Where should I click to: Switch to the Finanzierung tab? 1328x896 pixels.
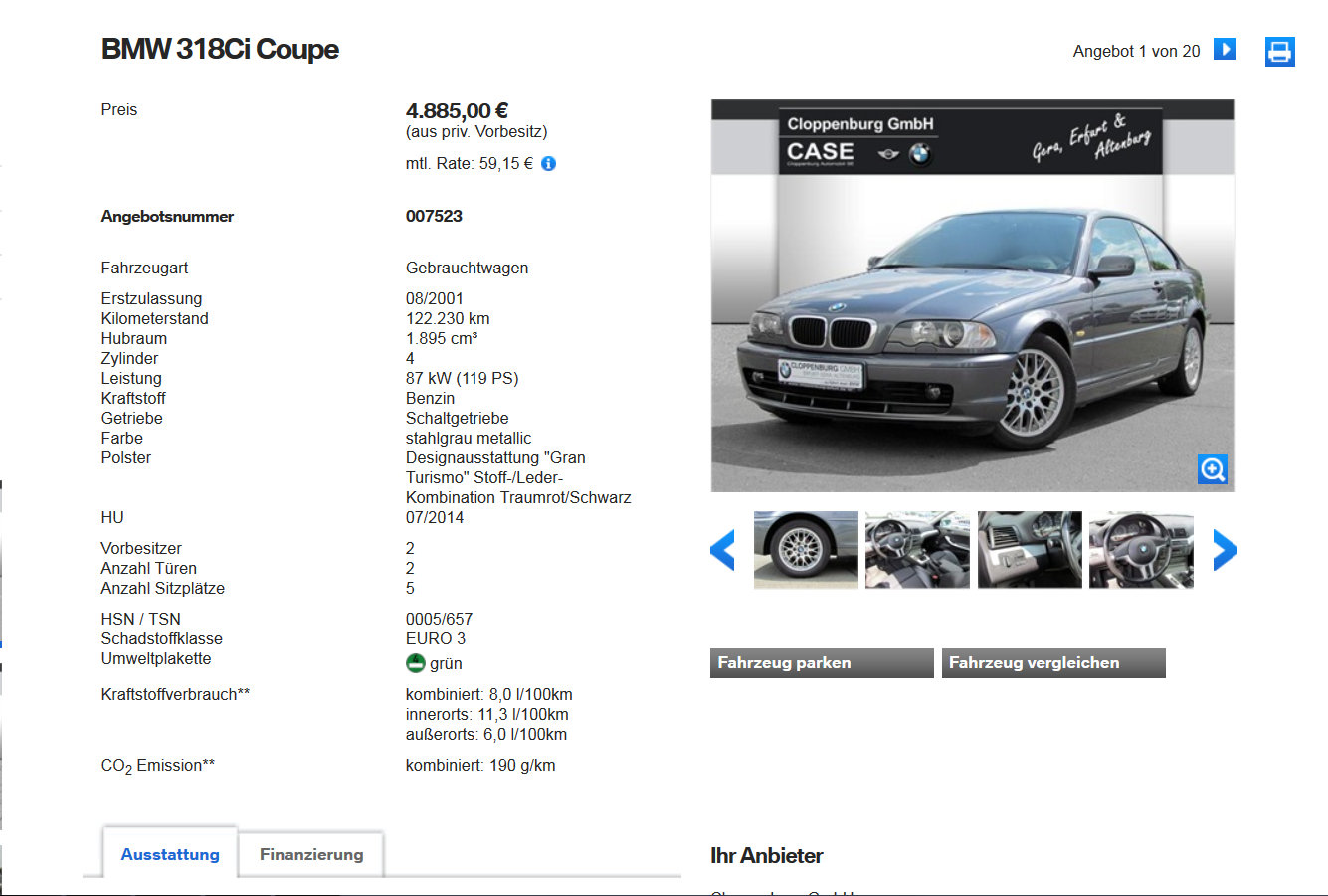pos(311,854)
